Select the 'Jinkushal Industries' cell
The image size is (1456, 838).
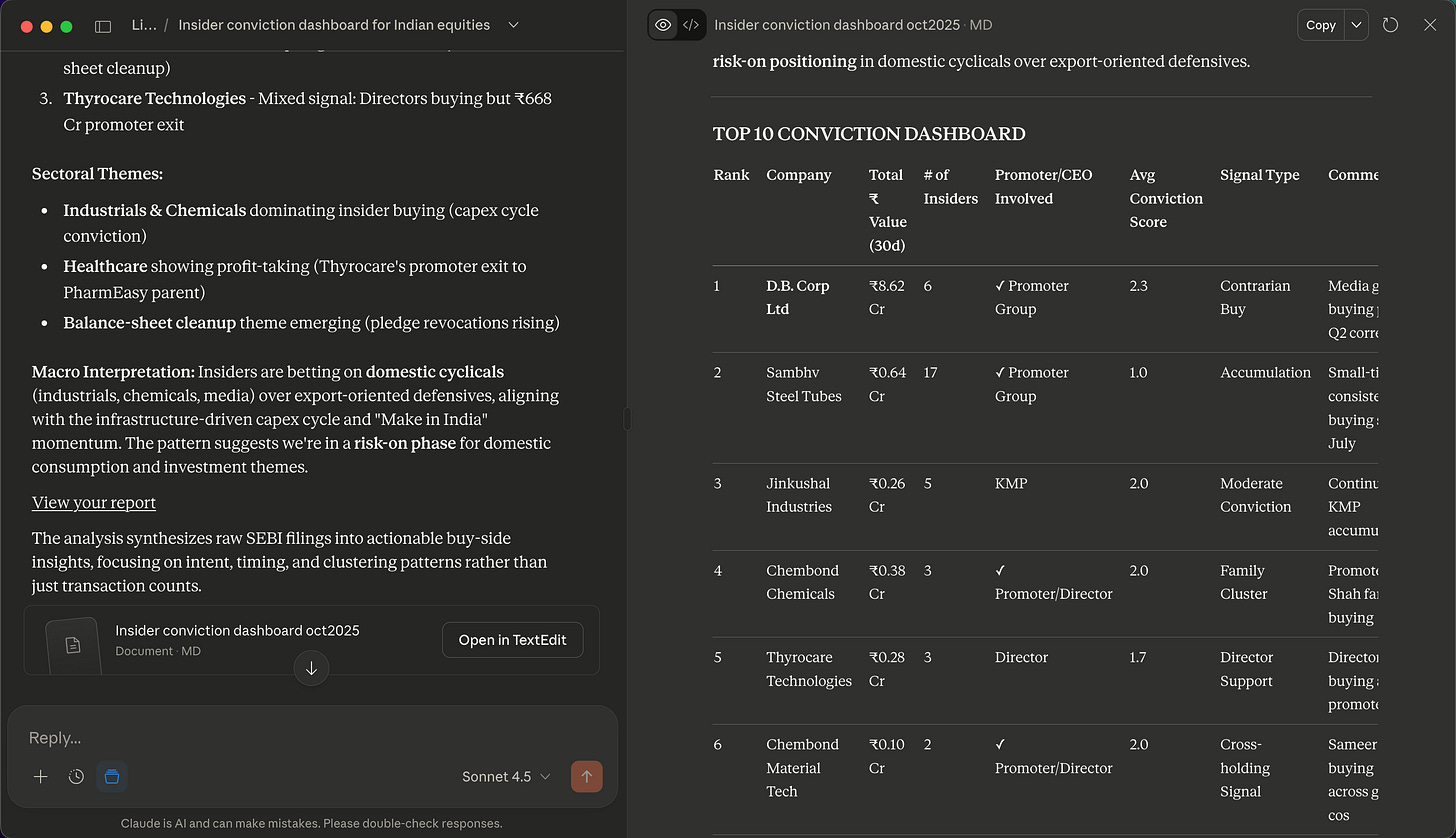pyautogui.click(x=799, y=495)
